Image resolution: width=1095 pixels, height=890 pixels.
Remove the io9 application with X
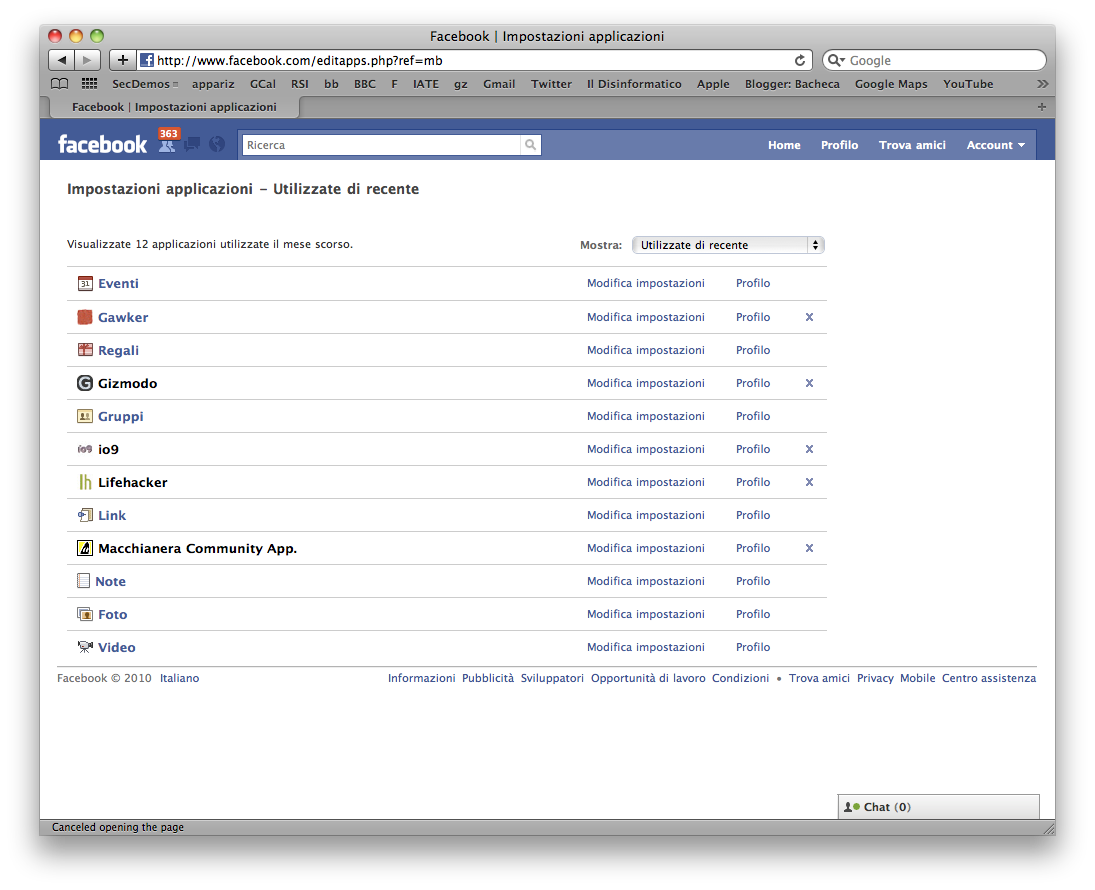click(809, 449)
